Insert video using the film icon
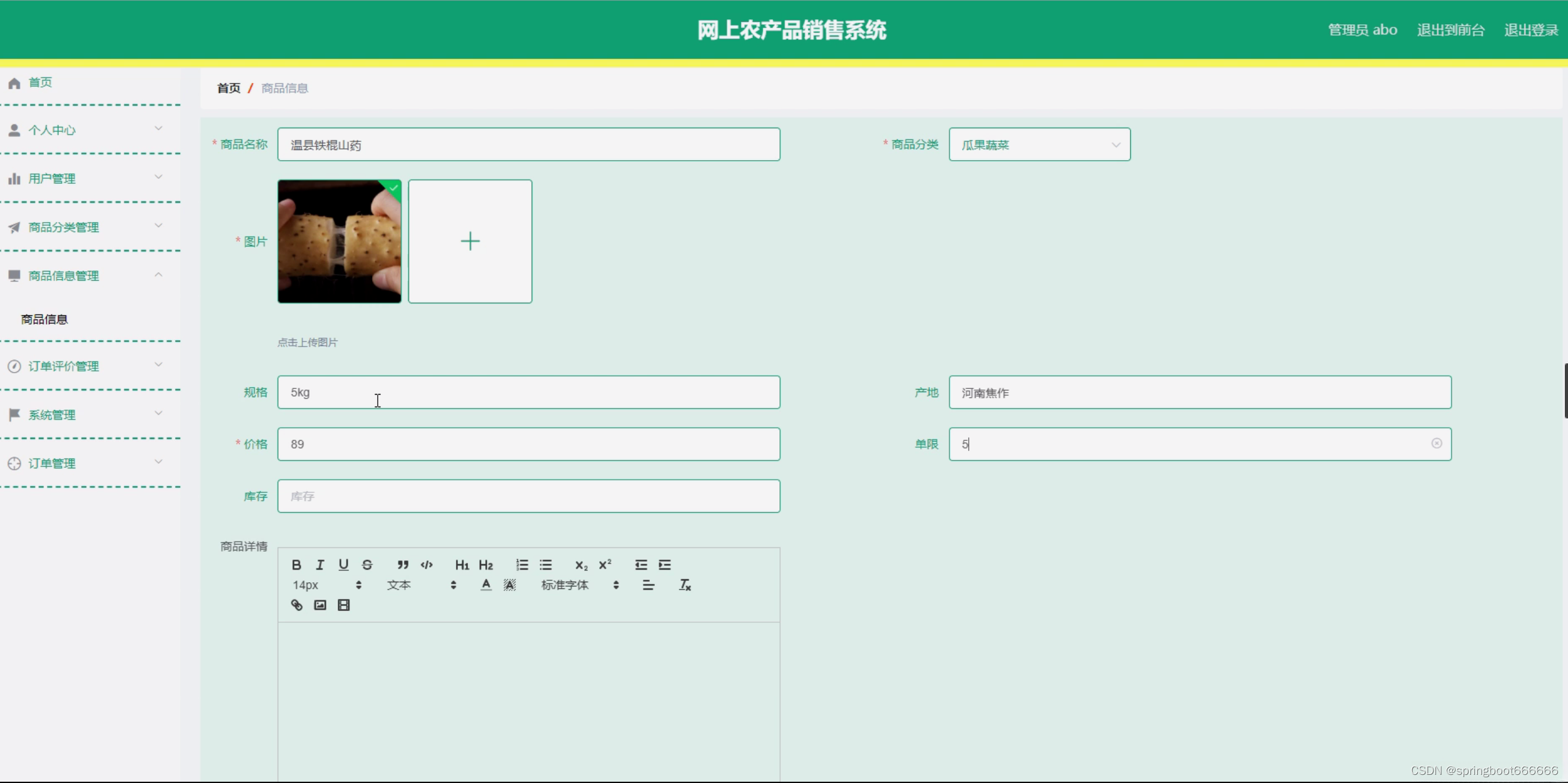 [x=343, y=605]
